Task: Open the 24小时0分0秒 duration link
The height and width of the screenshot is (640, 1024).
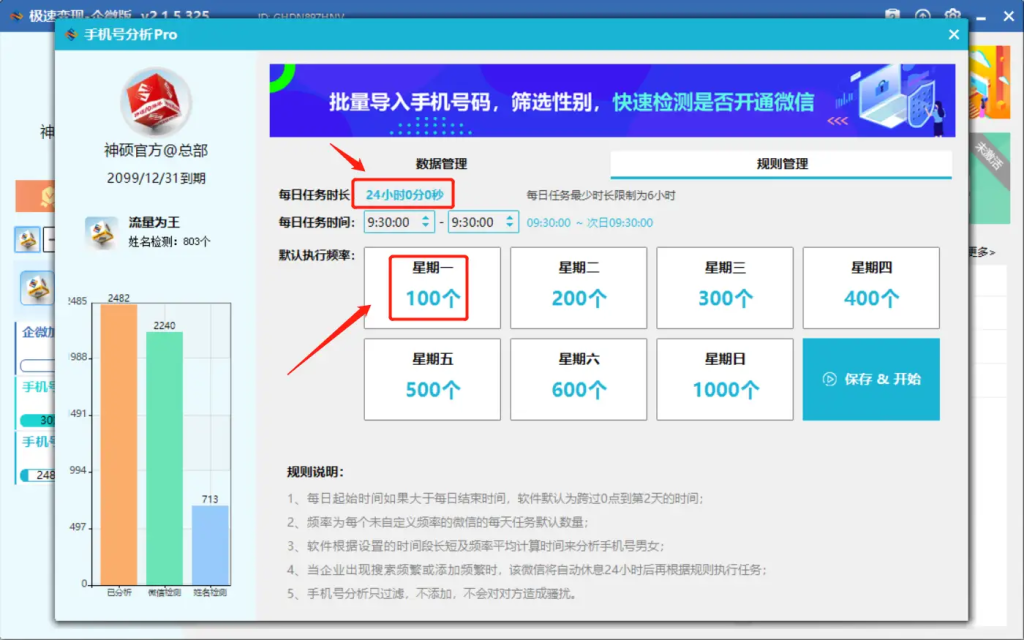Action: (406, 194)
